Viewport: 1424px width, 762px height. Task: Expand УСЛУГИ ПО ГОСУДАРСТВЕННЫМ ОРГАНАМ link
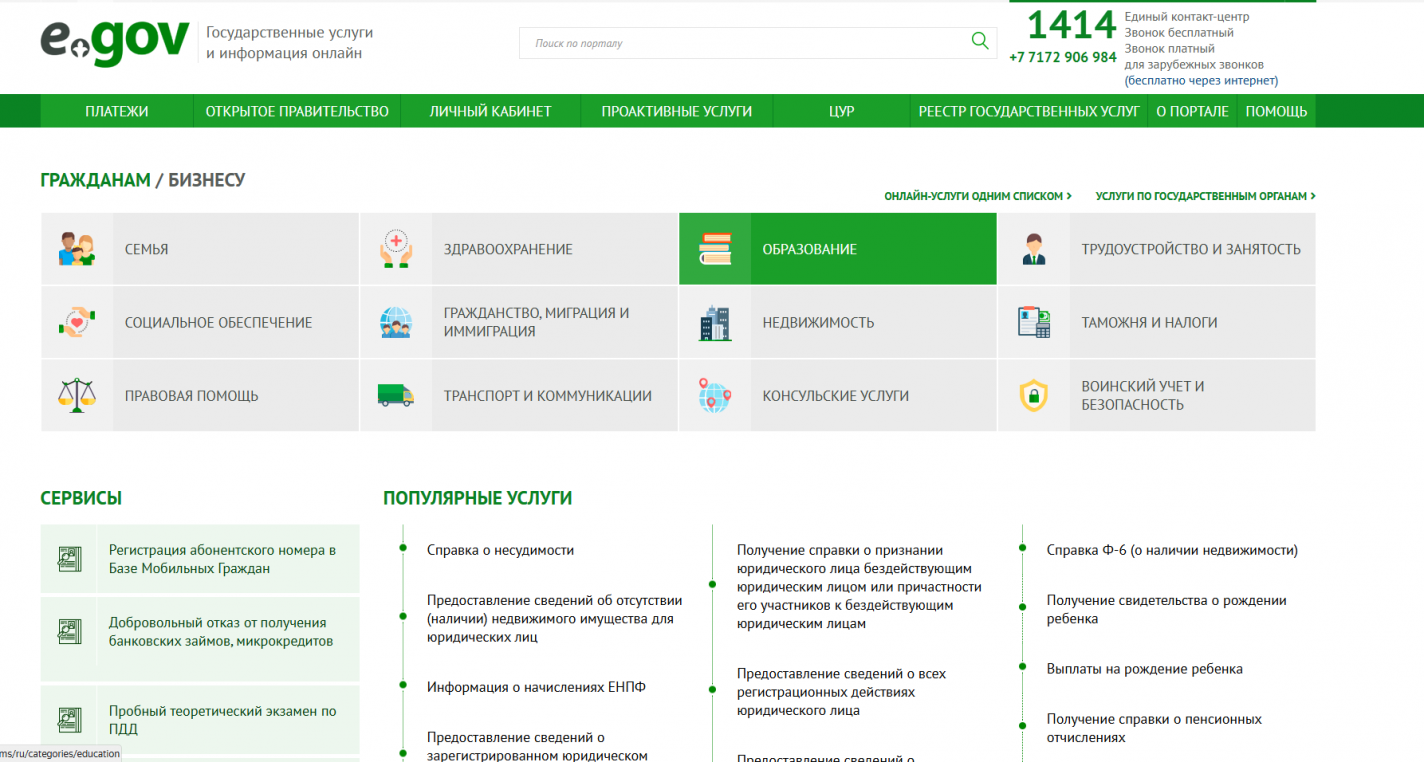pos(1205,197)
